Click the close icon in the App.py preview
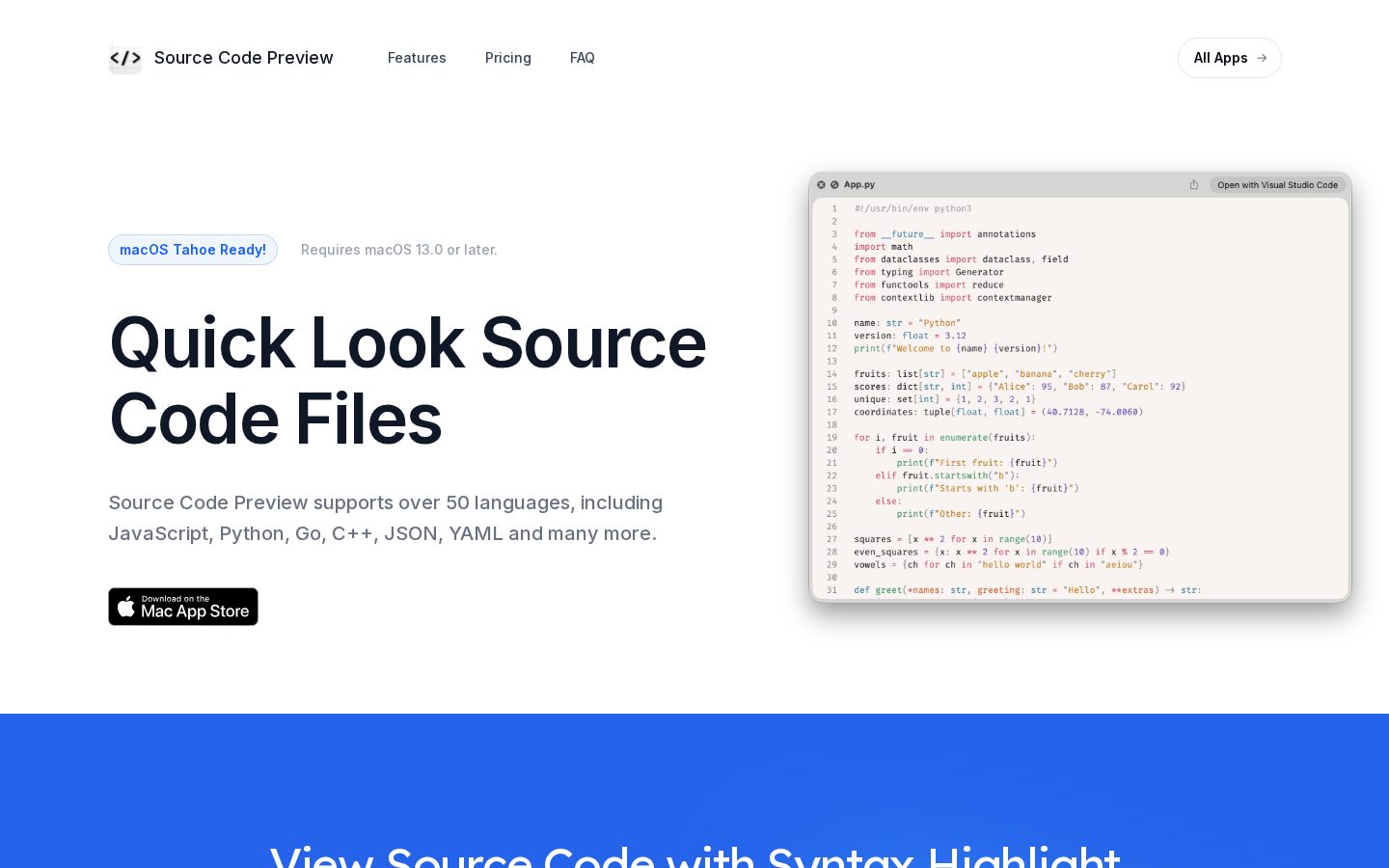Viewport: 1389px width, 868px height. (821, 184)
